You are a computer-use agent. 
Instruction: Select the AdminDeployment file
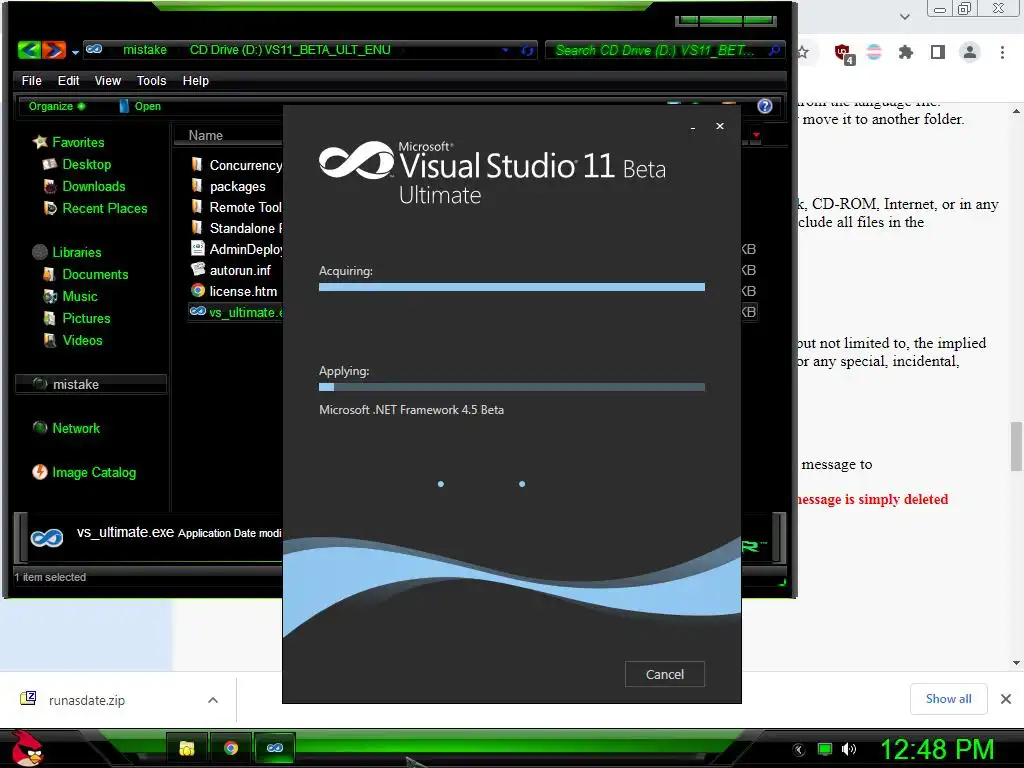click(236, 249)
